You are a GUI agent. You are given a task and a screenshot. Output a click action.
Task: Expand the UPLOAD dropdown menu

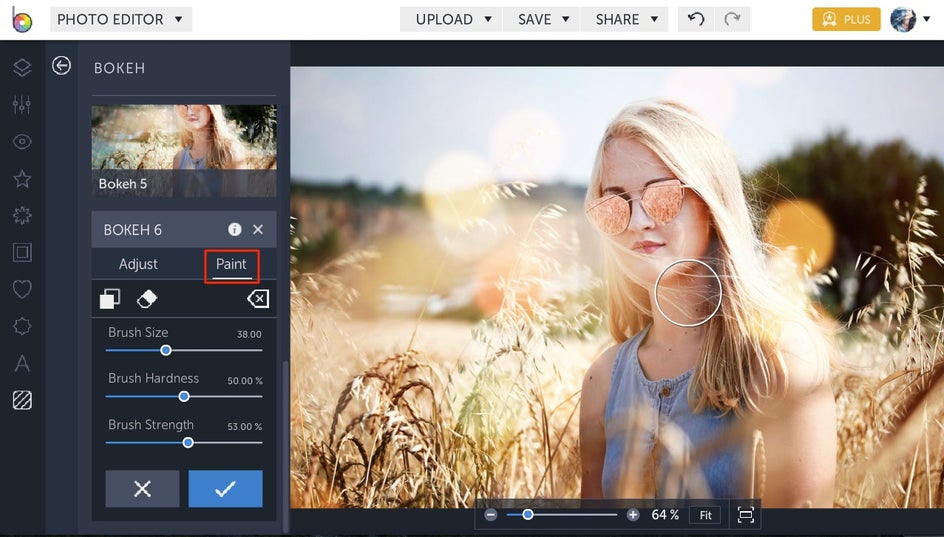click(x=453, y=19)
